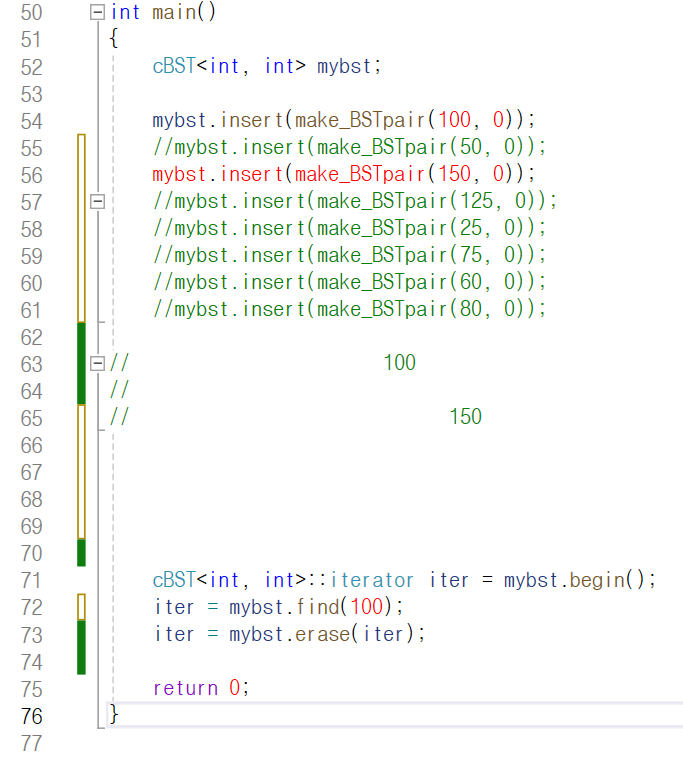Click the commented insert pair 80 line
The height and width of the screenshot is (757, 683).
[x=349, y=309]
